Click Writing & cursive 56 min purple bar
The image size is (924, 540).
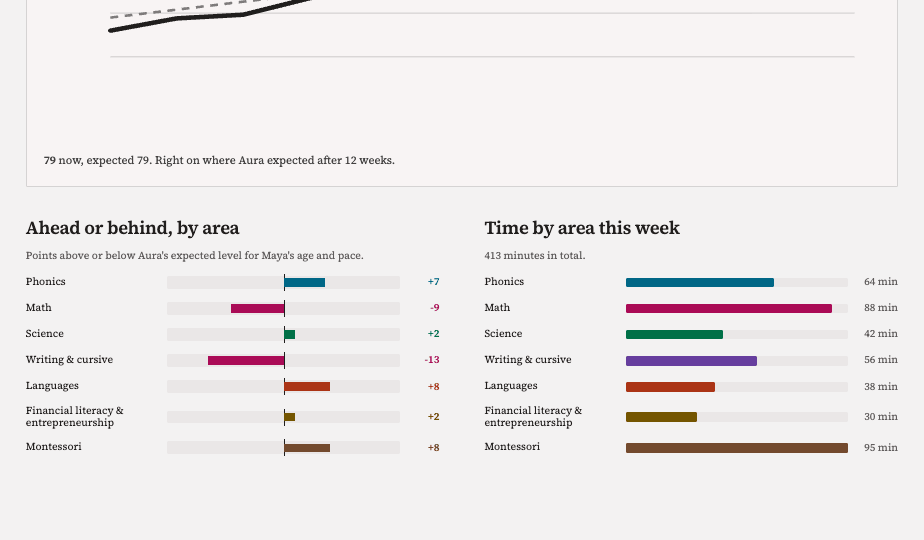(691, 360)
